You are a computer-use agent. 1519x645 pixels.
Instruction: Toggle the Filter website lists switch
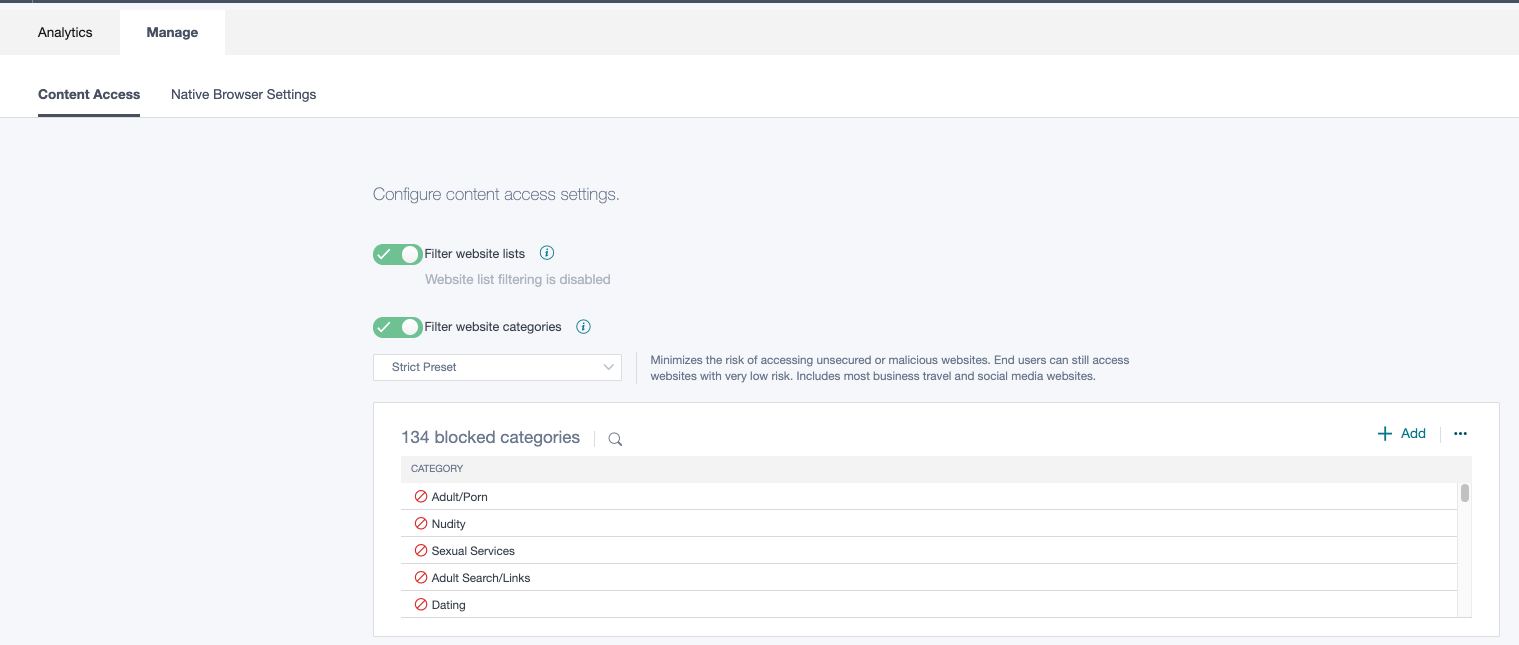click(397, 254)
